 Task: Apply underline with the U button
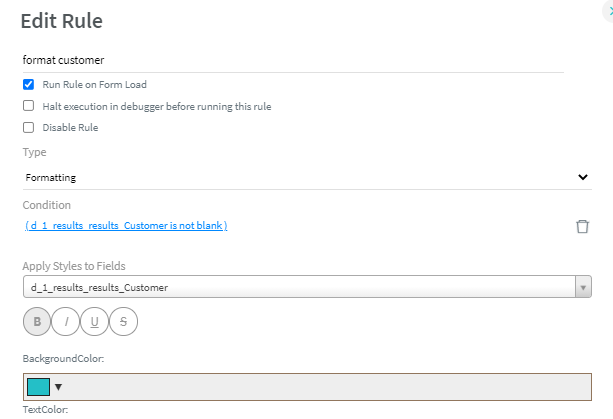pyautogui.click(x=95, y=321)
